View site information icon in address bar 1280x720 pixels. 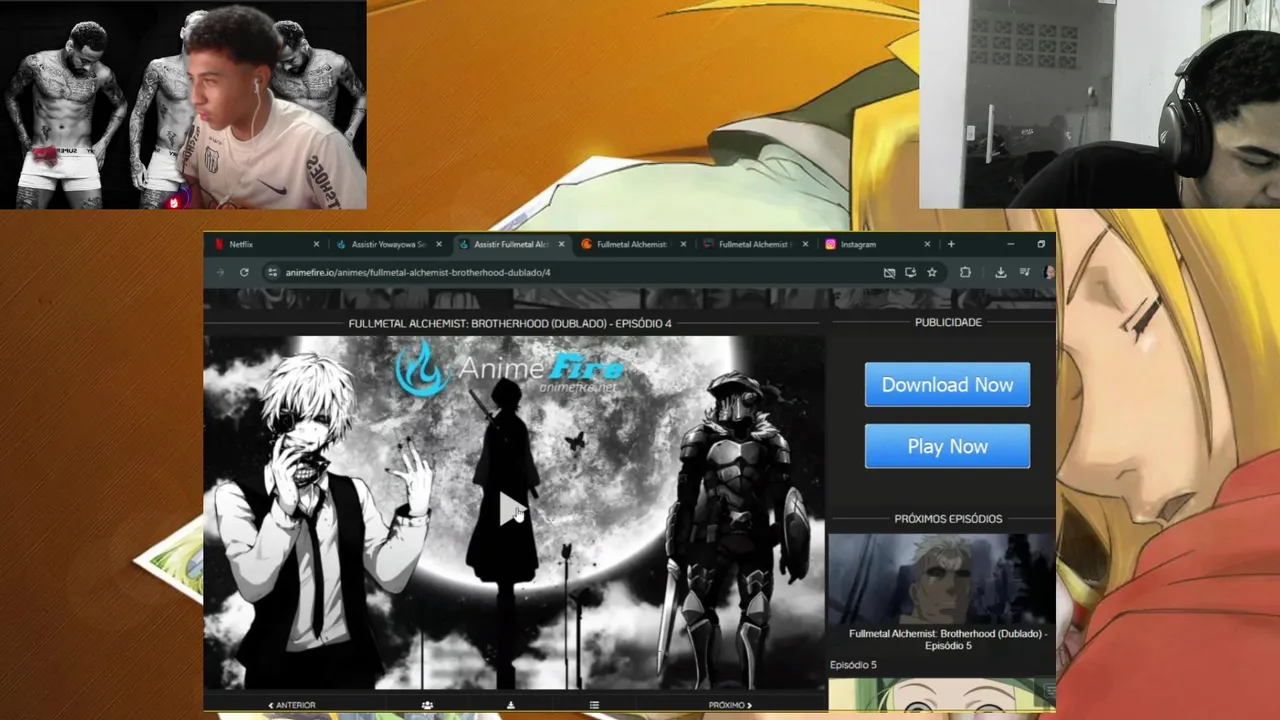click(272, 272)
